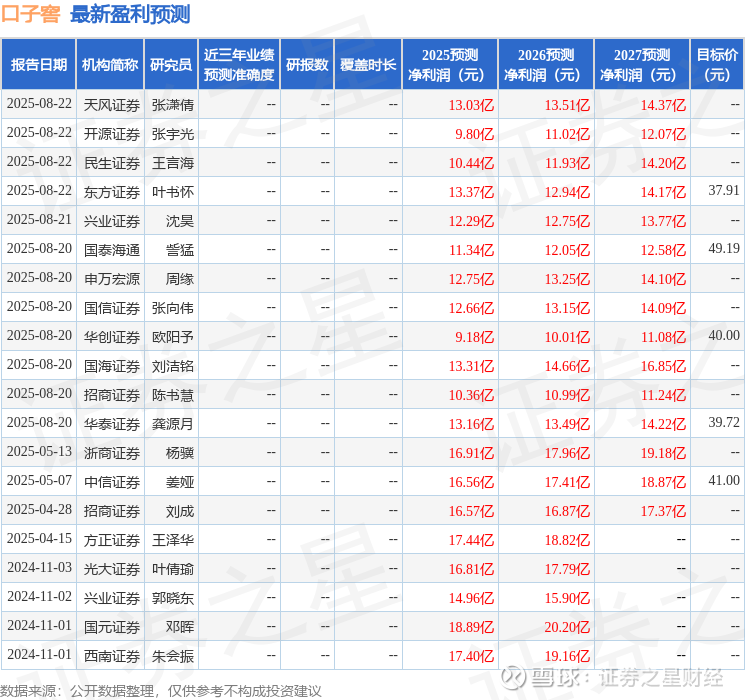Screen dimensions: 745x700
Task: Click the 2025-05-07 report date
Action: (39, 480)
